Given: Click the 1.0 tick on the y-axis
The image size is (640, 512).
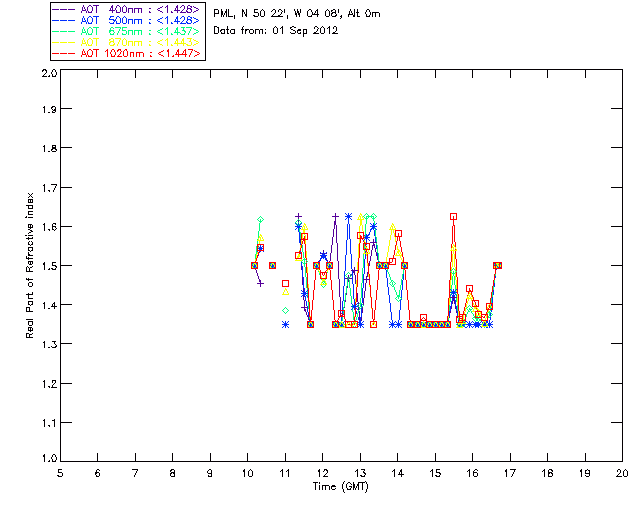Looking at the screenshot, I should [47, 460].
